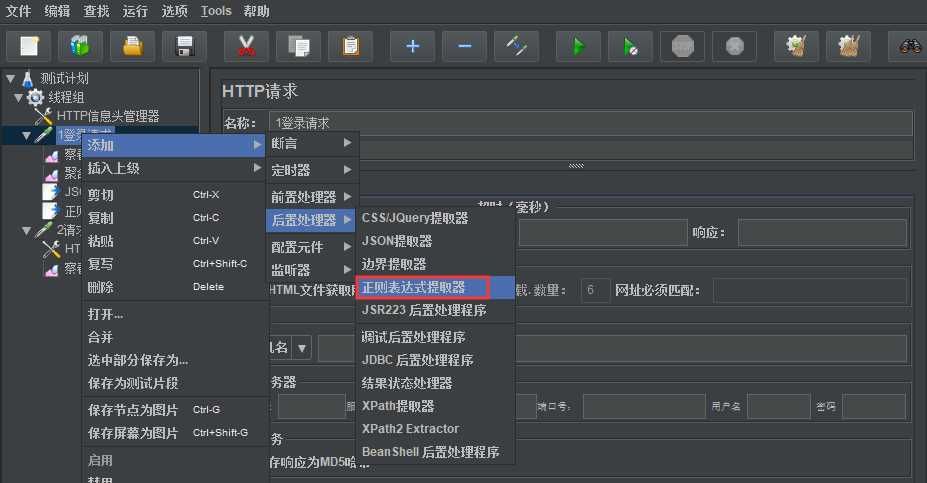
Task: Choose 复写 from the context menu
Action: coord(174,264)
